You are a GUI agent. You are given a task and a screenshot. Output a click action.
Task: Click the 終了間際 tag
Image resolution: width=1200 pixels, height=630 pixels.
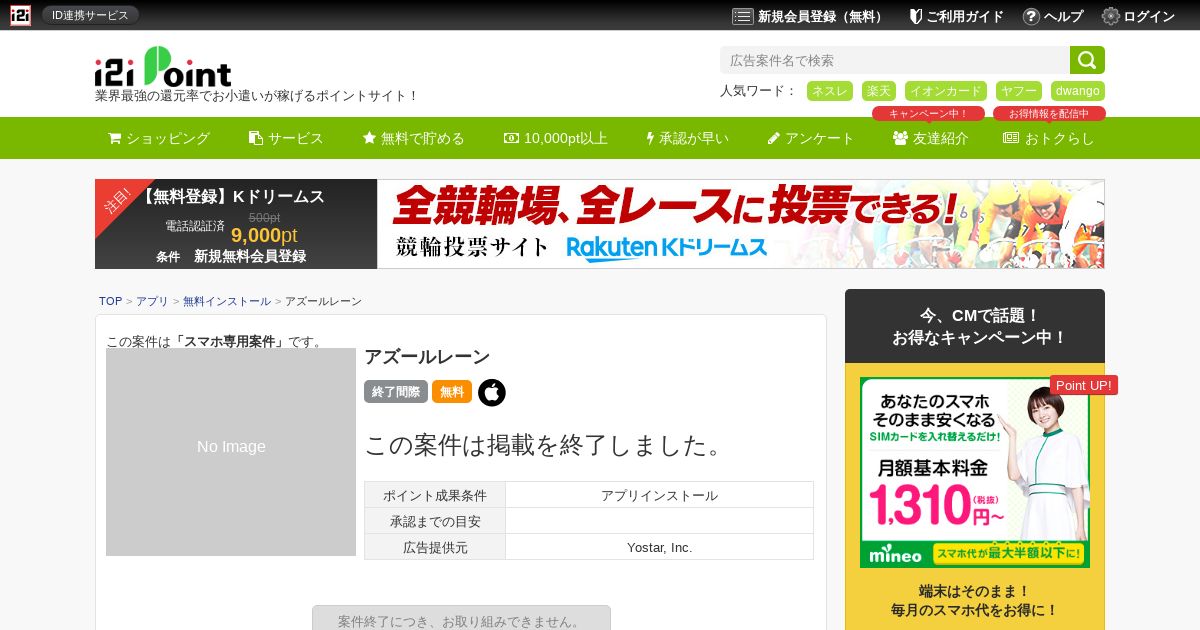396,392
